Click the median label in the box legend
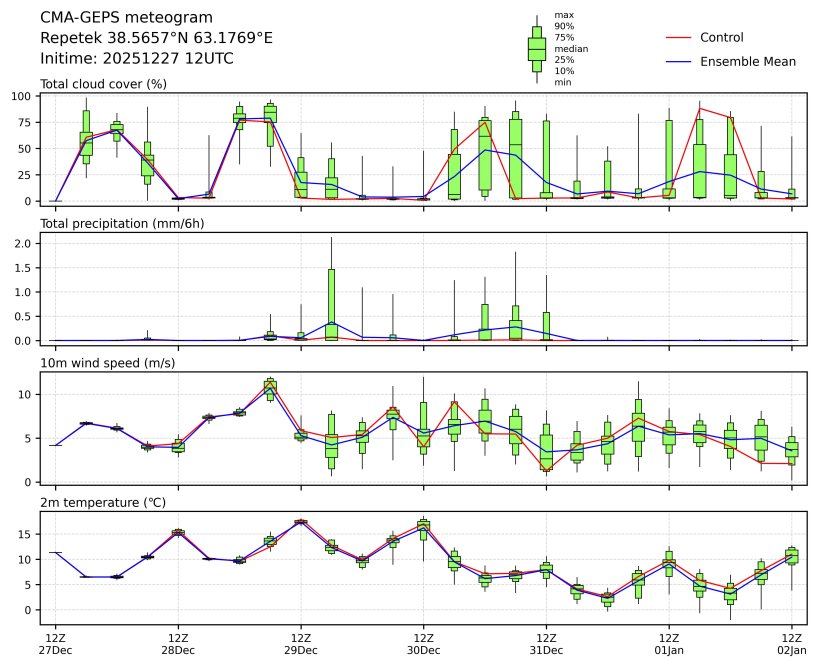Screen dimensions: 818x667 point(570,48)
